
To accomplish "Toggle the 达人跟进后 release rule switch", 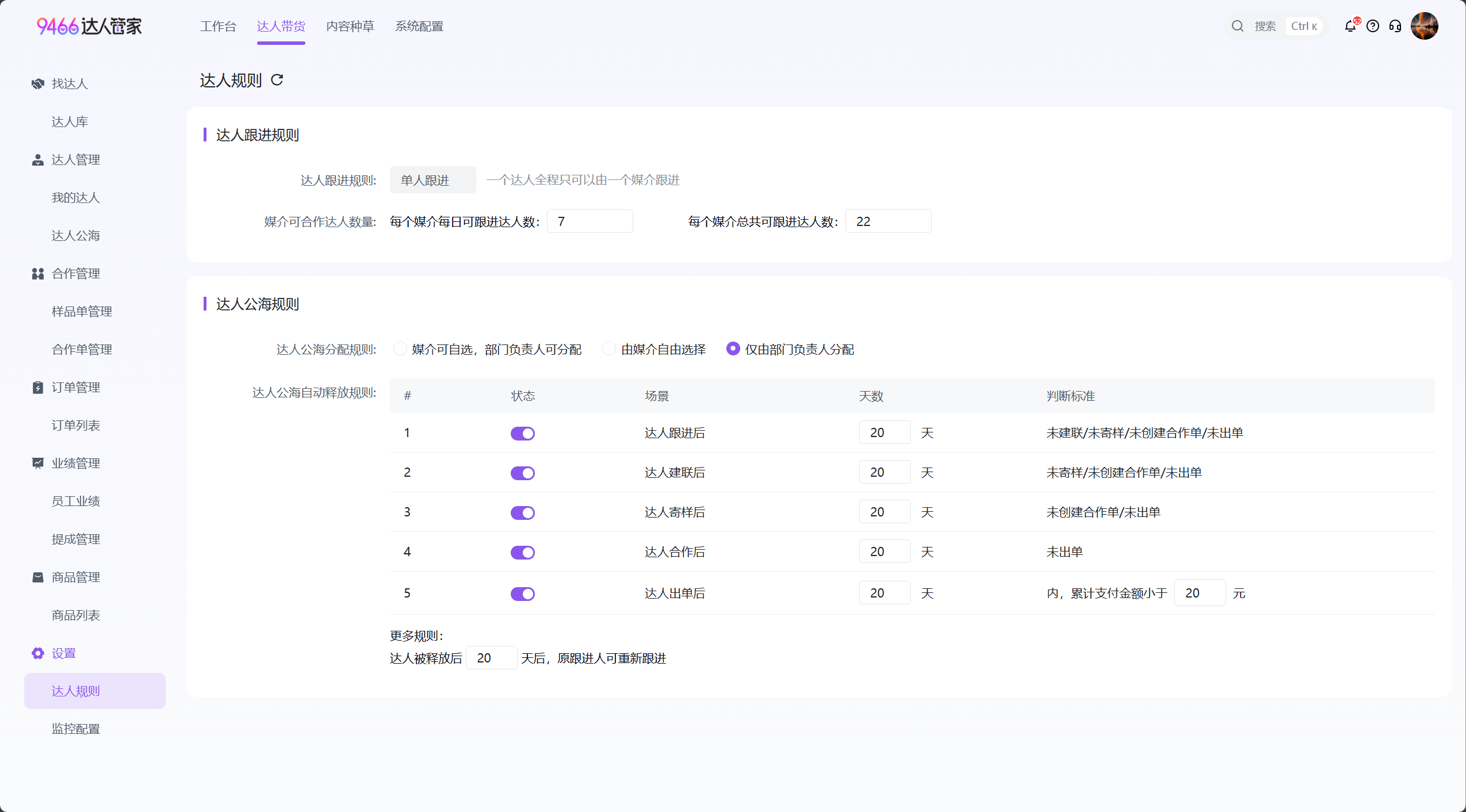I will [523, 434].
